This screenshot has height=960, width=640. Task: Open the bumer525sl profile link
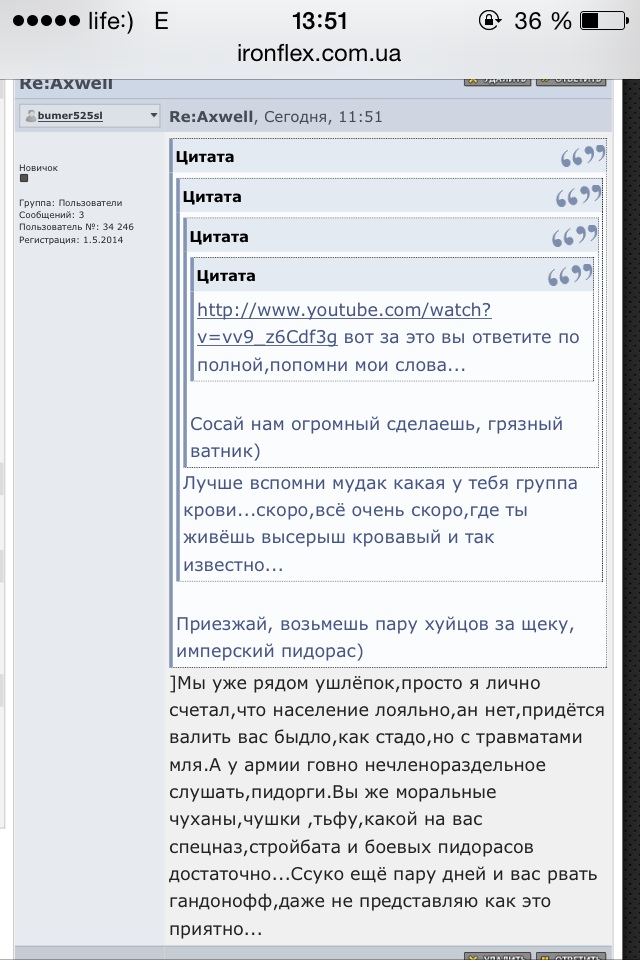[x=70, y=116]
